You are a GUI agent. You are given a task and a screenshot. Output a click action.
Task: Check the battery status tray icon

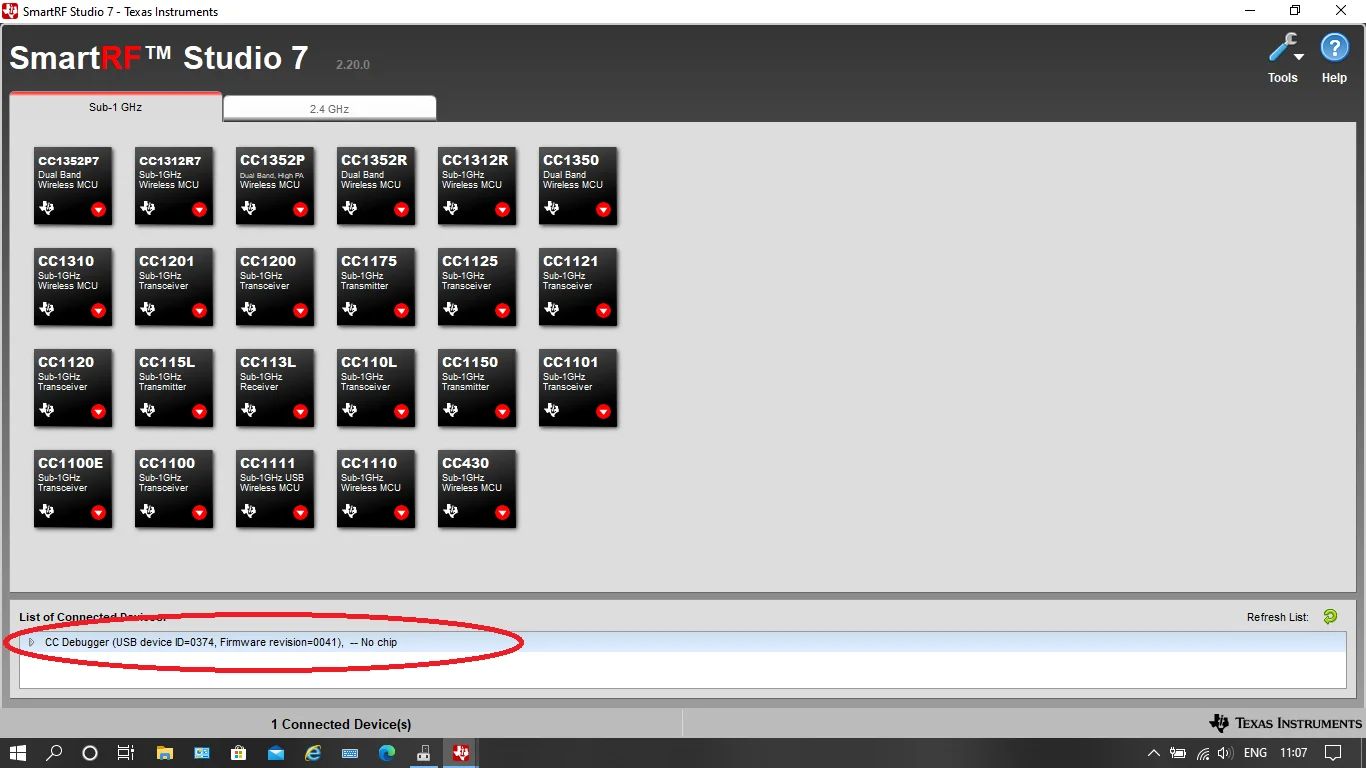click(1179, 753)
